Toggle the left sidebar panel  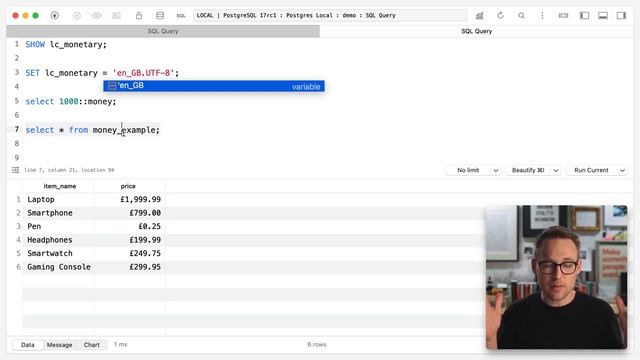click(x=584, y=16)
